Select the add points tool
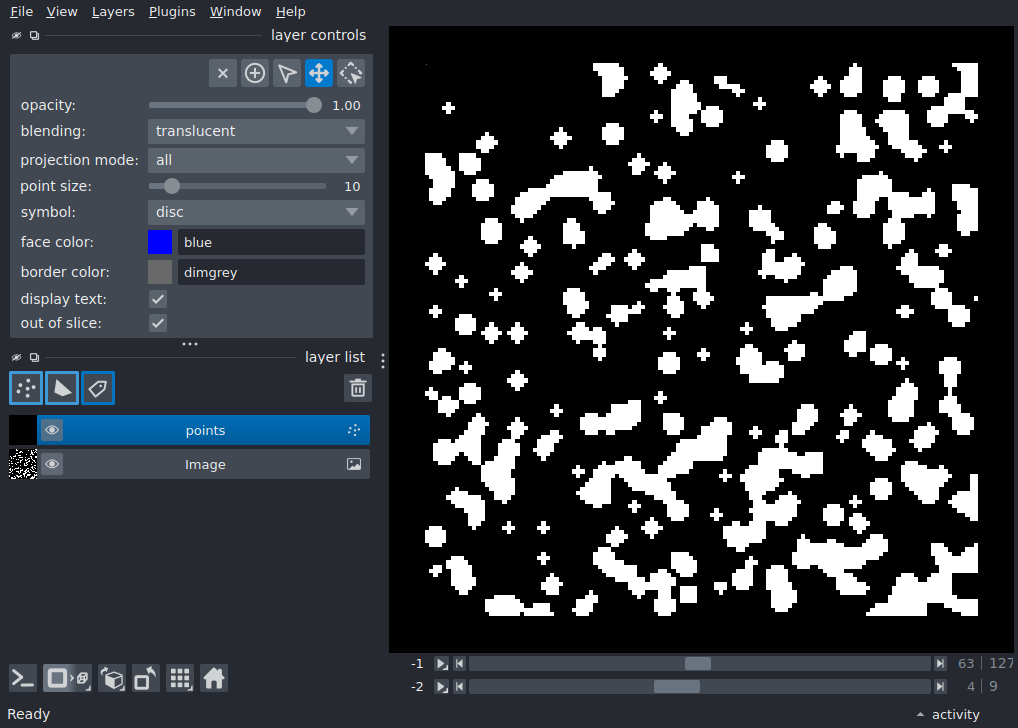The width and height of the screenshot is (1018, 728). (x=254, y=73)
